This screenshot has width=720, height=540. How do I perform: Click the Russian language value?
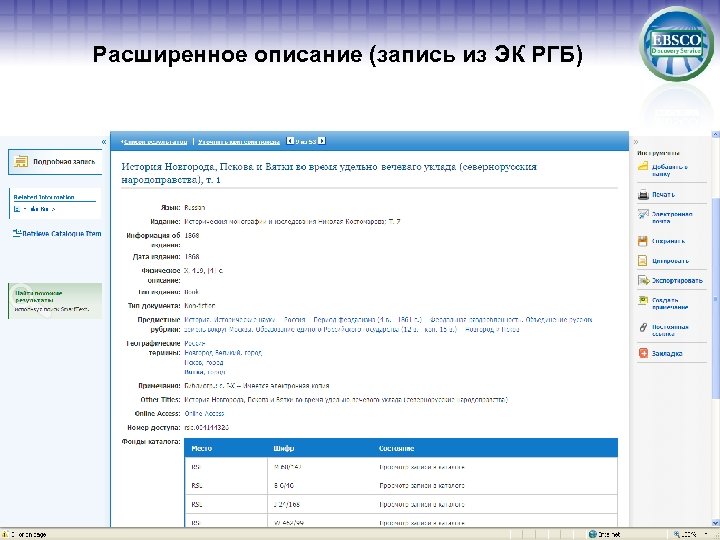tap(195, 208)
